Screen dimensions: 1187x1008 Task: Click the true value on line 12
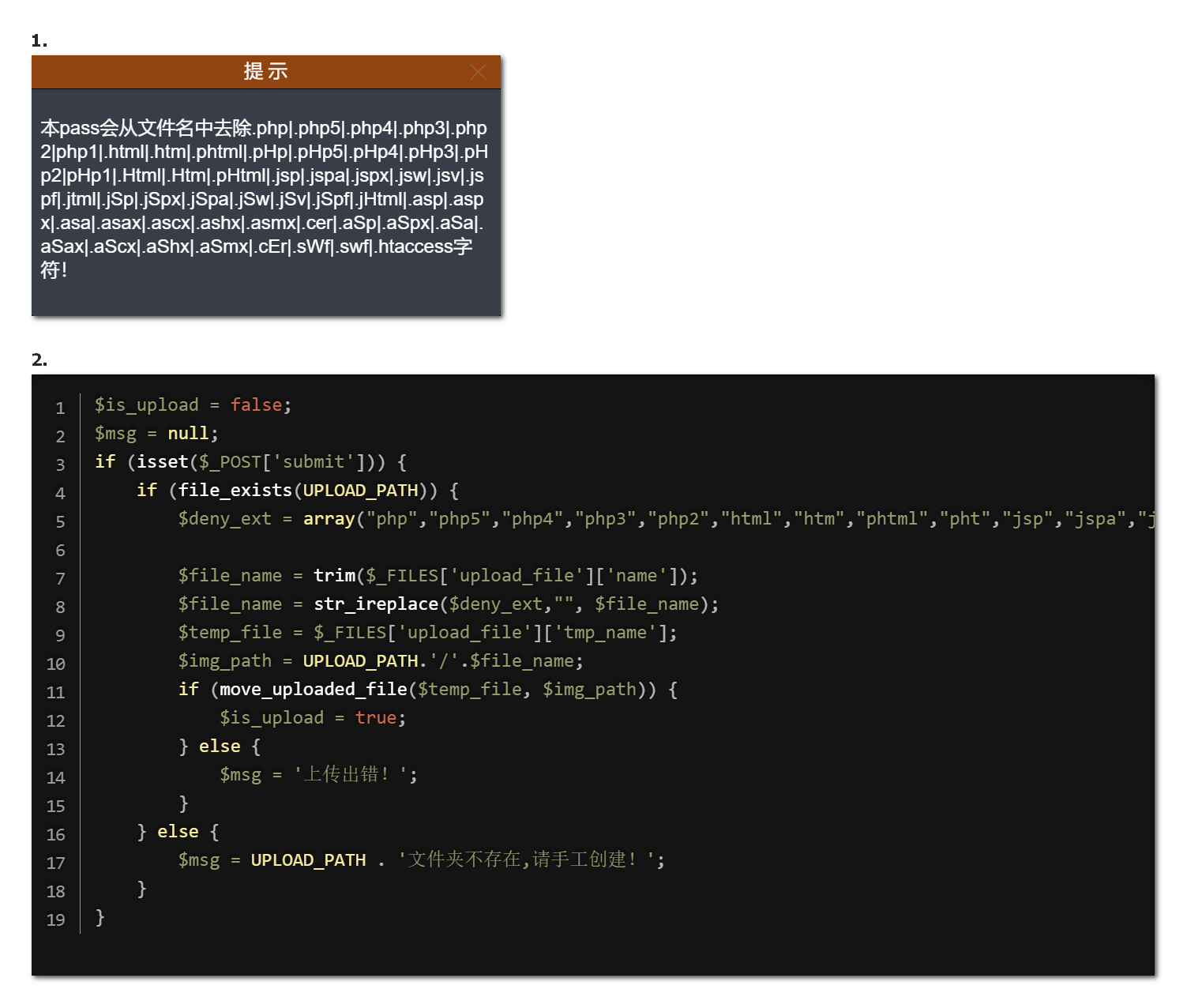[x=375, y=718]
